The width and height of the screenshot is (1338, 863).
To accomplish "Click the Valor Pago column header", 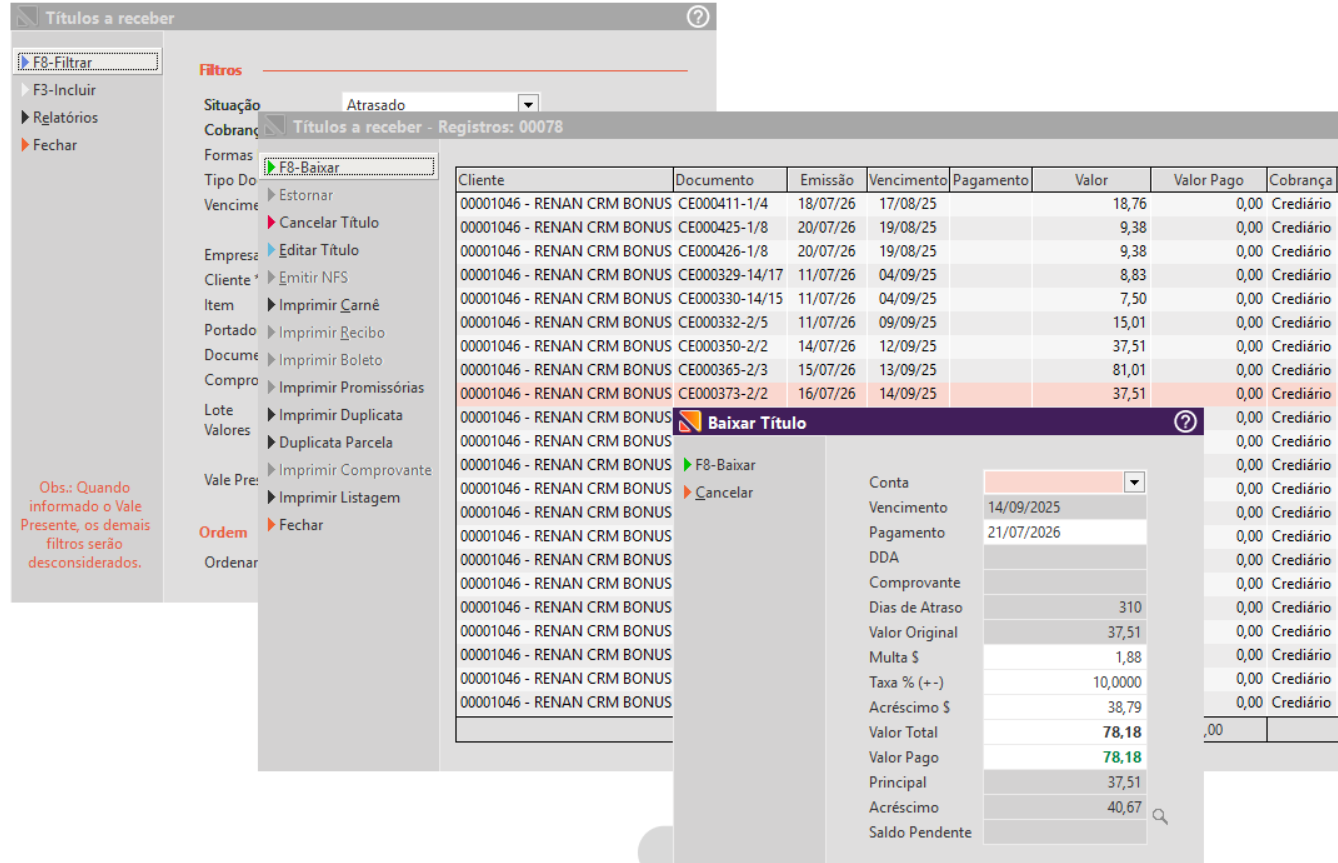I will [x=1208, y=180].
